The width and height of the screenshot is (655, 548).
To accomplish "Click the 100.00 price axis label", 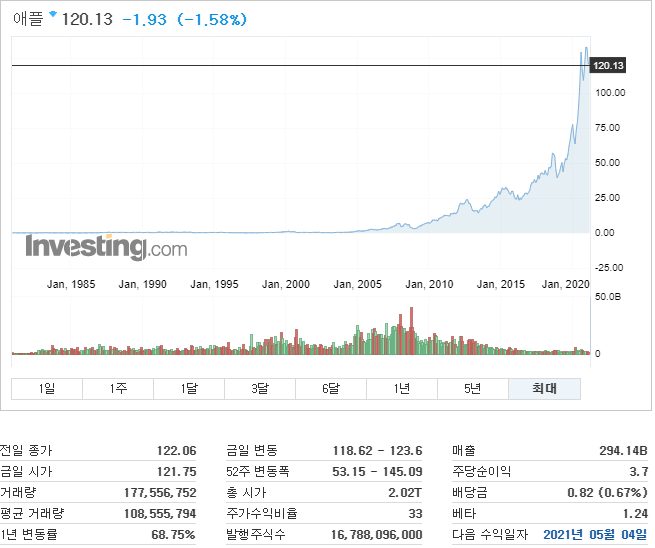I will (x=610, y=93).
